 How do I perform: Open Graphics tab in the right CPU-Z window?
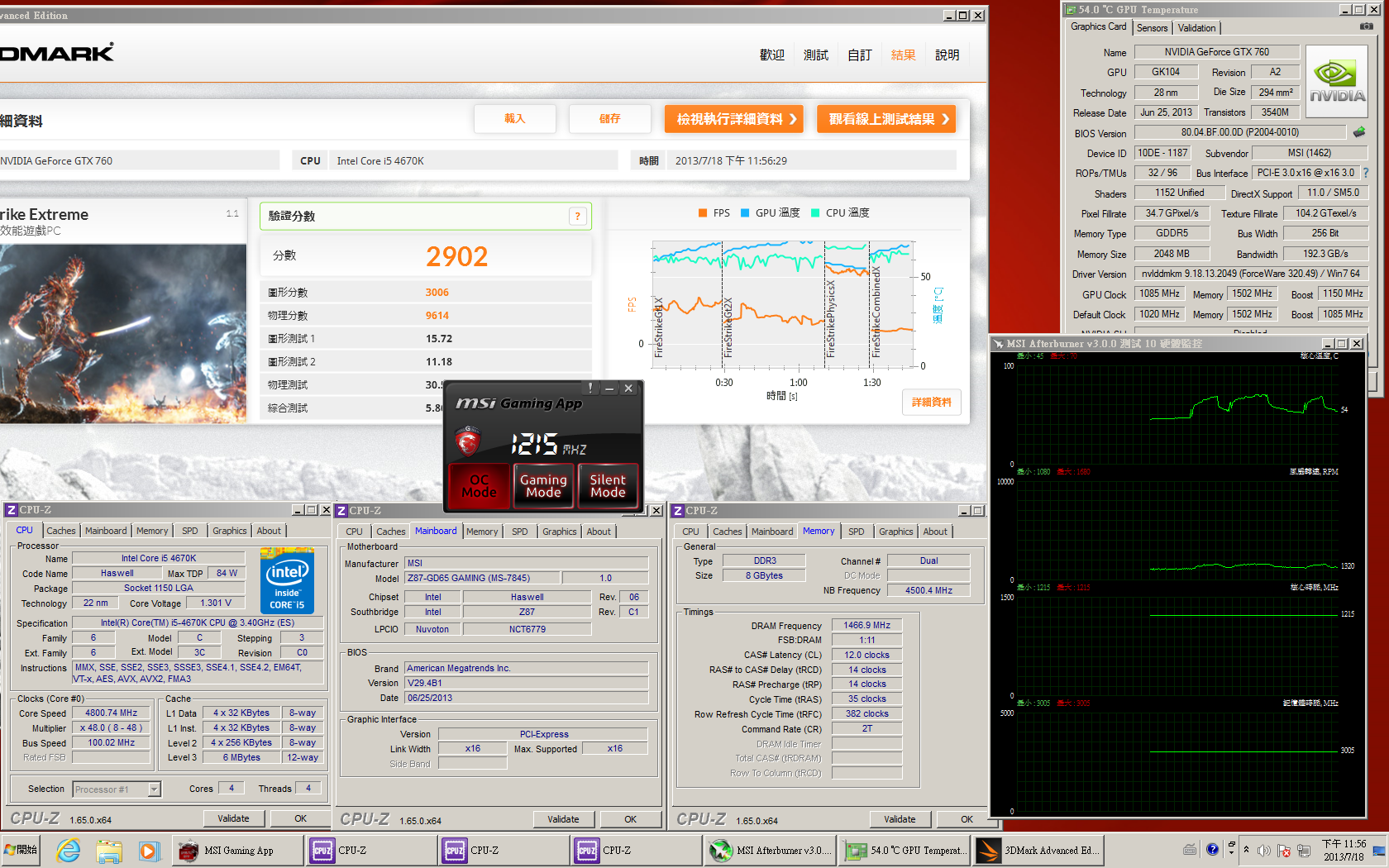tap(896, 532)
